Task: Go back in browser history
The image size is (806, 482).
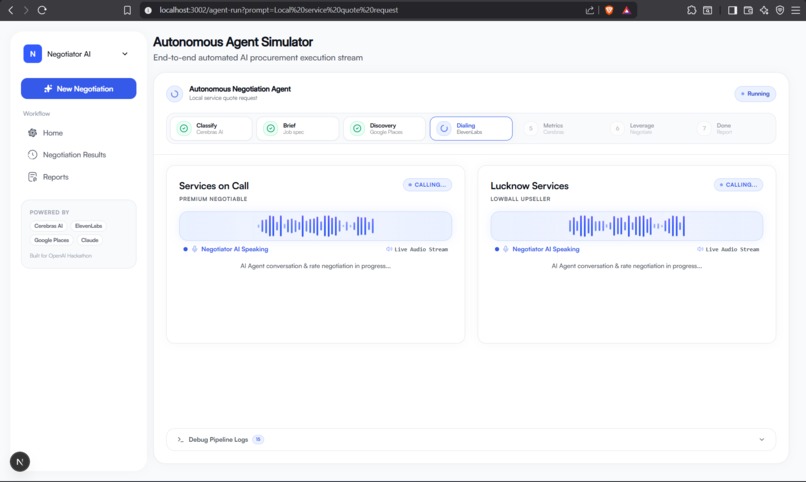Action: [10, 10]
